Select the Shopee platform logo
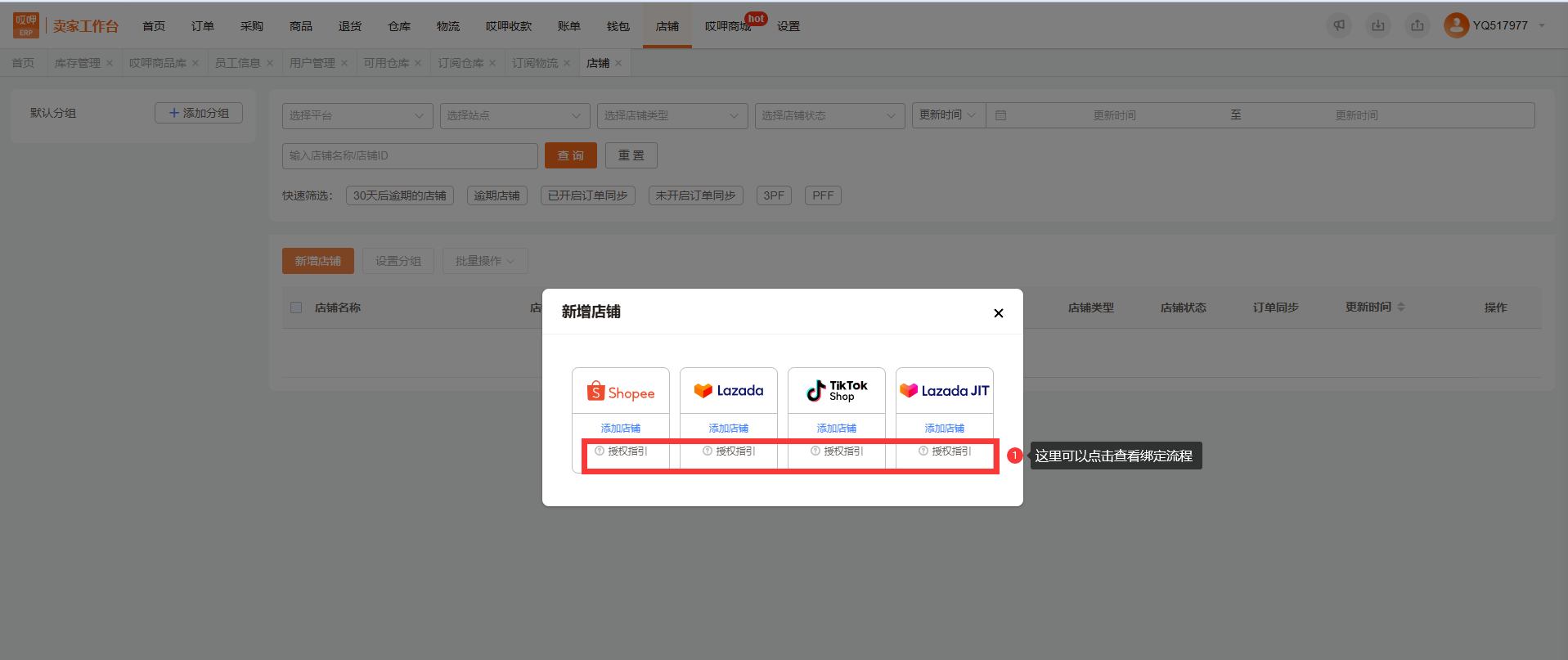Image resolution: width=1568 pixels, height=660 pixels. coord(621,392)
